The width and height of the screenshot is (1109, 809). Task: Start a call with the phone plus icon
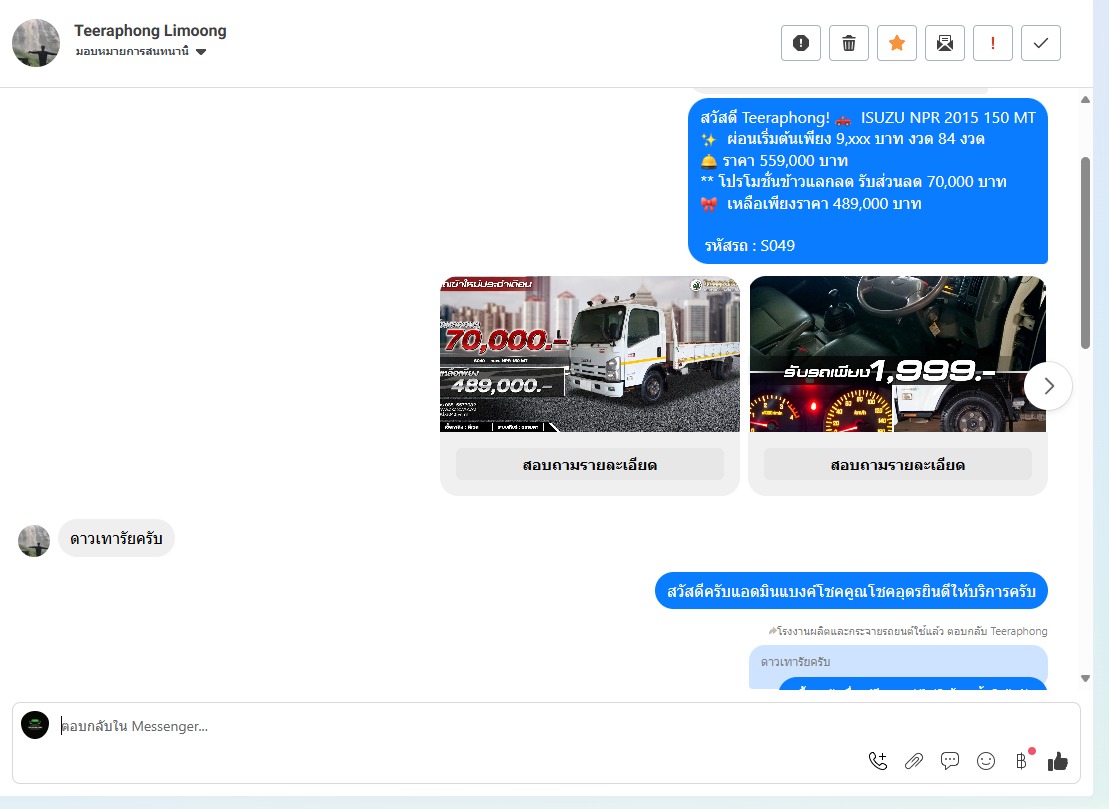[878, 761]
